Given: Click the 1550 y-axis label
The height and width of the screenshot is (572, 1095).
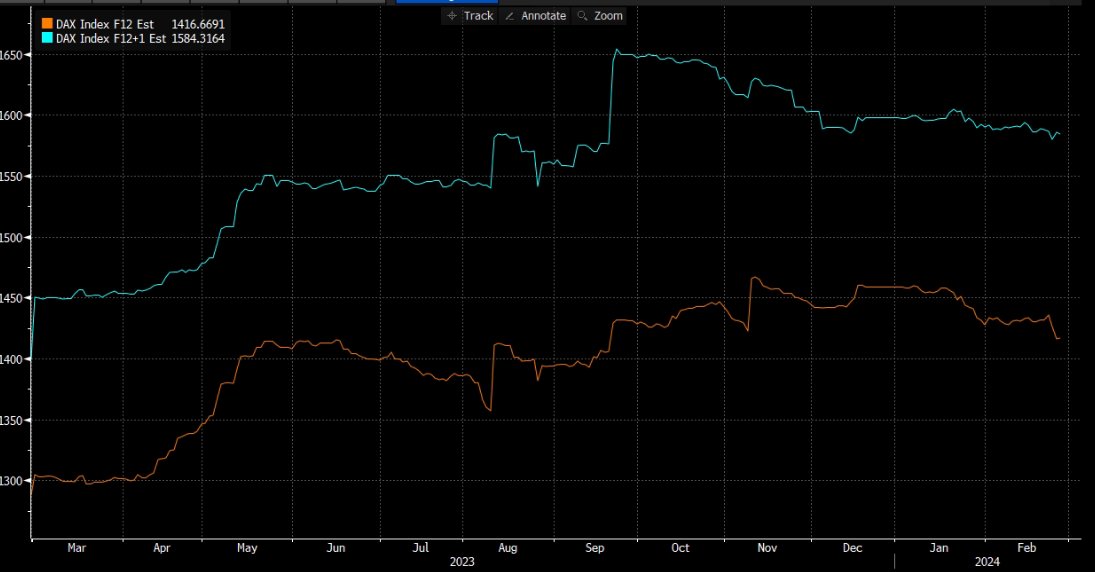Looking at the screenshot, I should (x=13, y=177).
